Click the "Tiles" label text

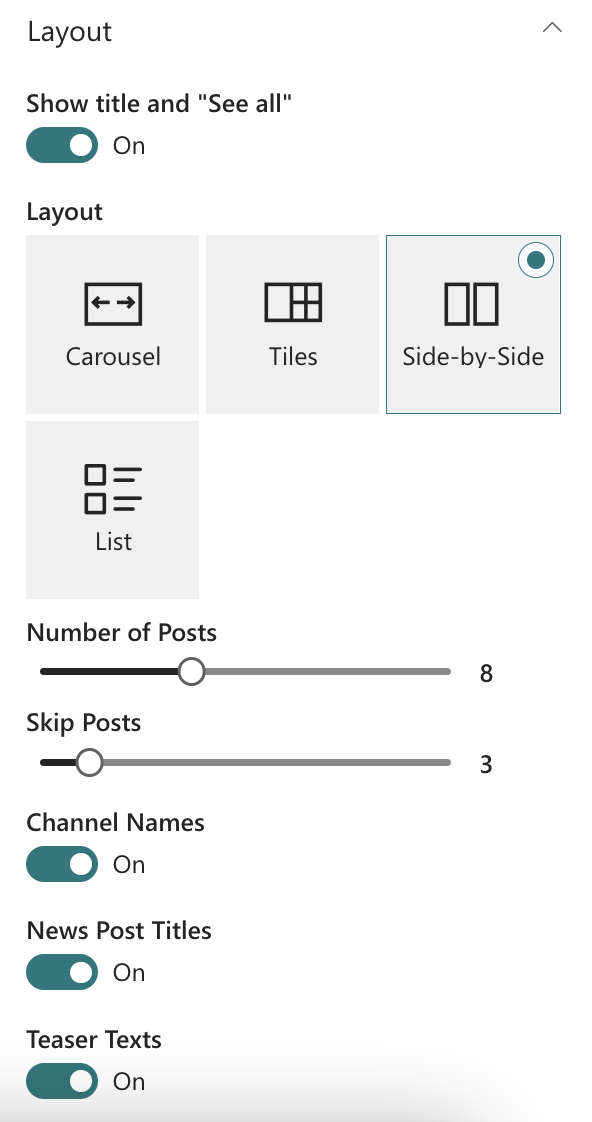tap(293, 356)
